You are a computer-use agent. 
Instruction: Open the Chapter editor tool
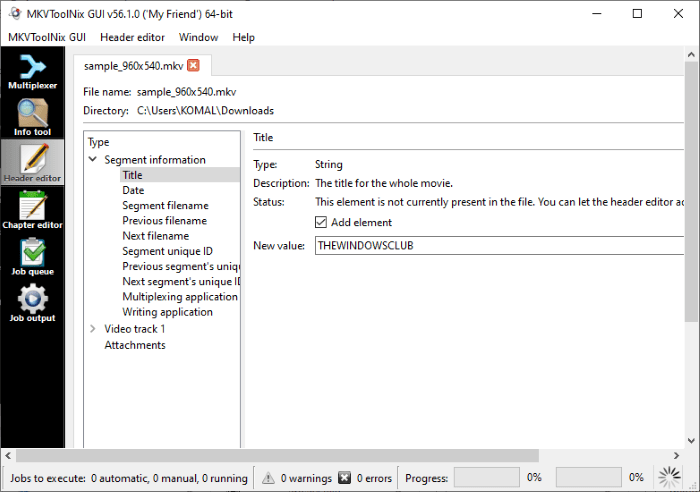(33, 209)
